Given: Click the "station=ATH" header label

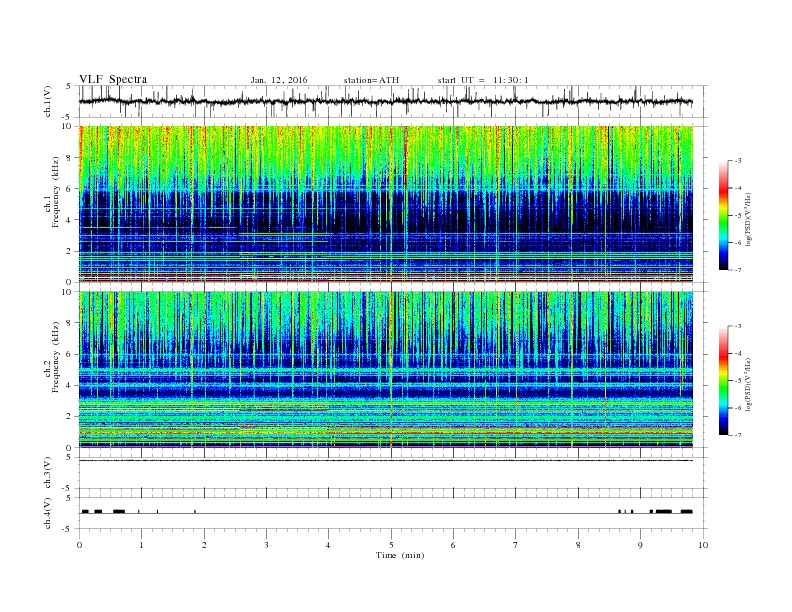Looking at the screenshot, I should point(371,80).
